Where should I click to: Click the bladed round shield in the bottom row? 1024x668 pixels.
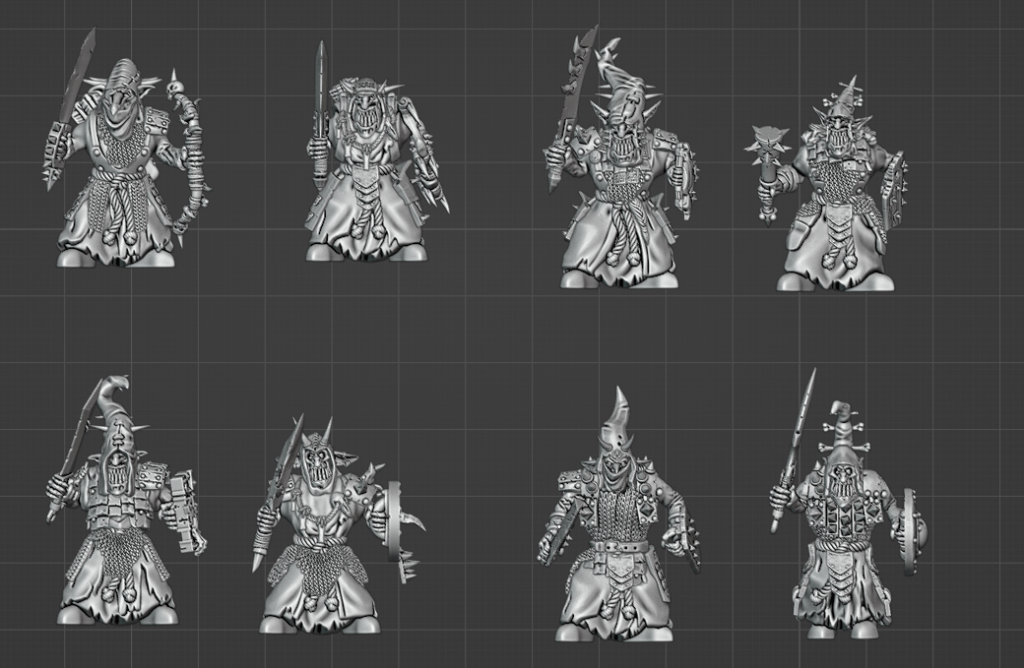pyautogui.click(x=398, y=530)
